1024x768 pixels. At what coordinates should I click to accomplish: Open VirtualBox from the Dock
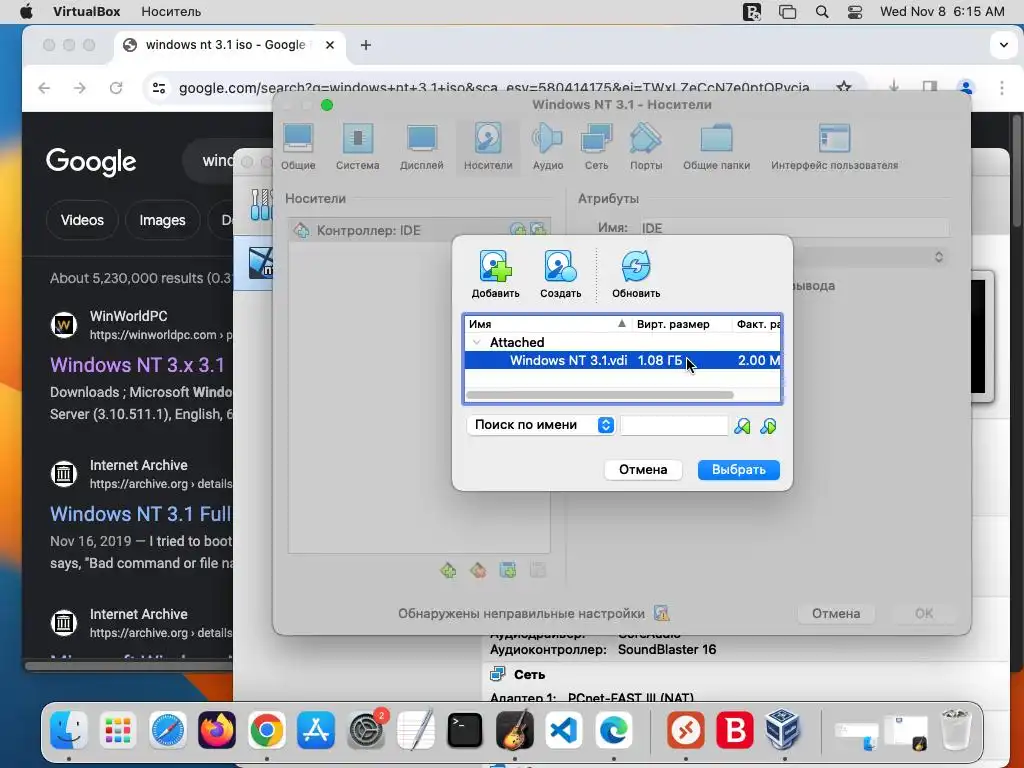pyautogui.click(x=783, y=729)
